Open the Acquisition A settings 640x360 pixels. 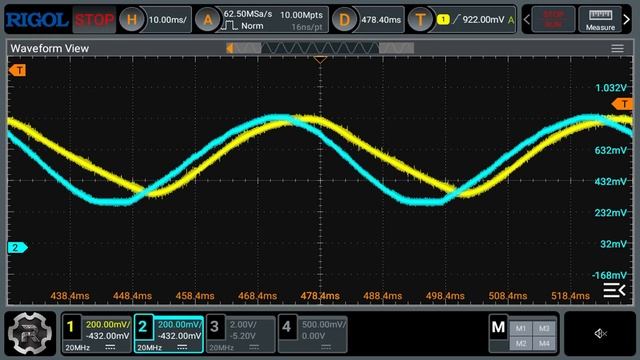[208, 20]
